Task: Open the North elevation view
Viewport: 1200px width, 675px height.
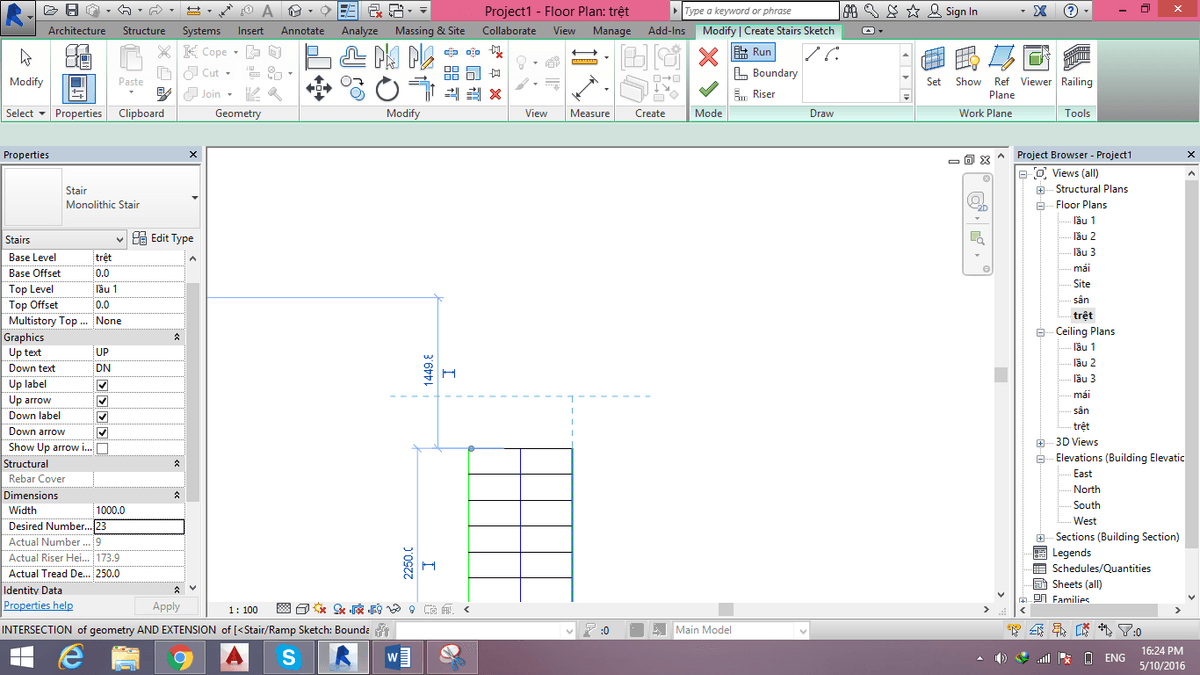Action: pos(1086,490)
